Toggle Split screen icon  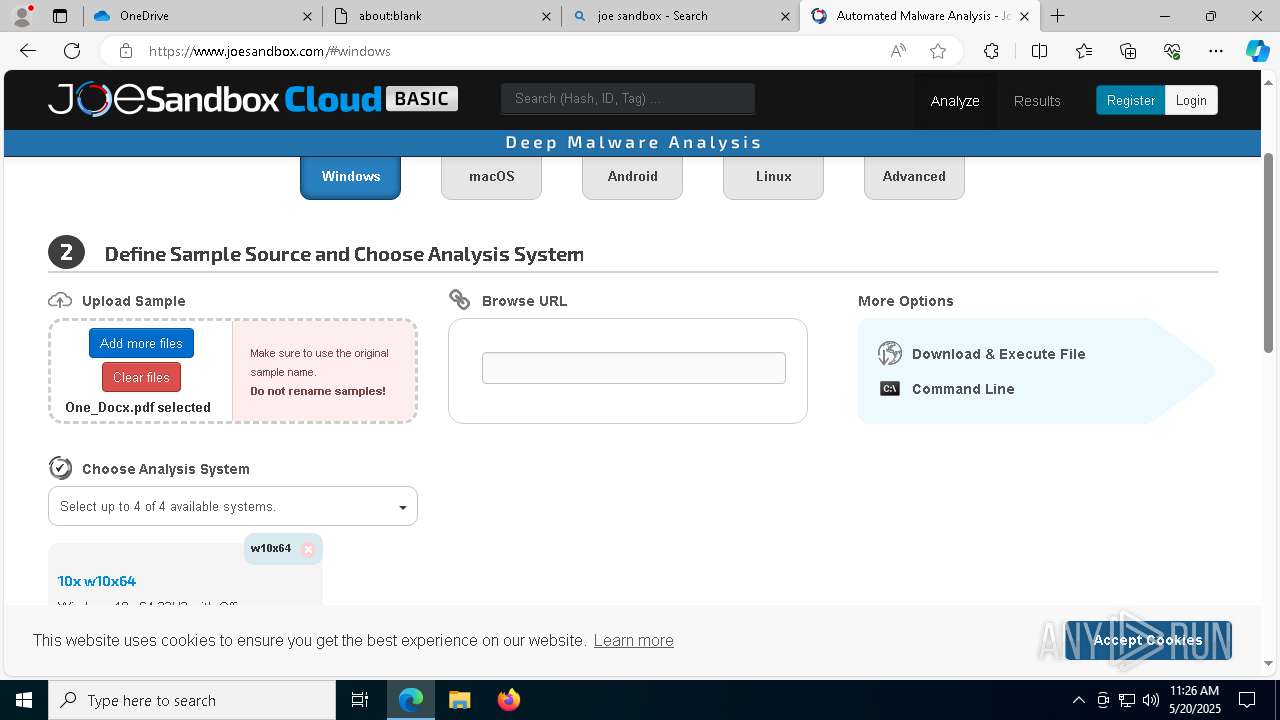tap(1039, 51)
